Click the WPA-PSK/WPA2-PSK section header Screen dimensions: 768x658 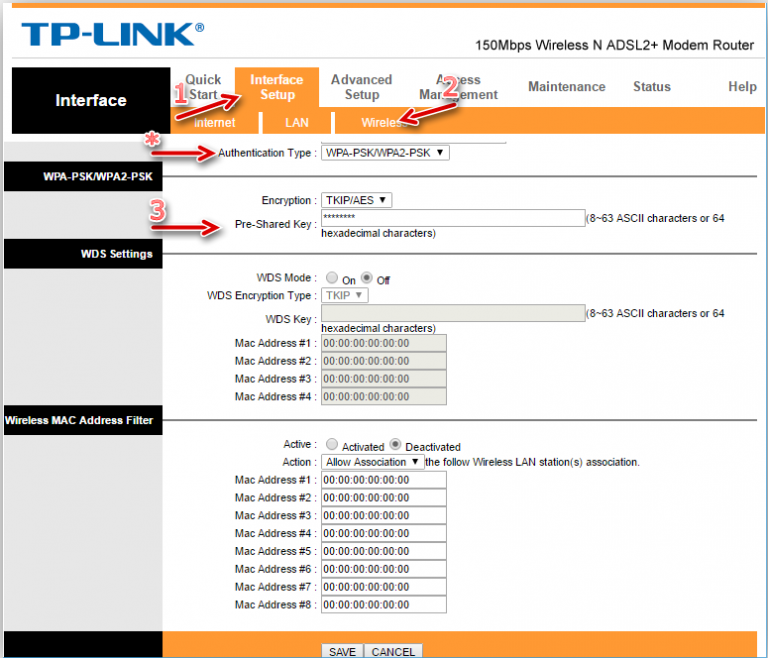(83, 176)
